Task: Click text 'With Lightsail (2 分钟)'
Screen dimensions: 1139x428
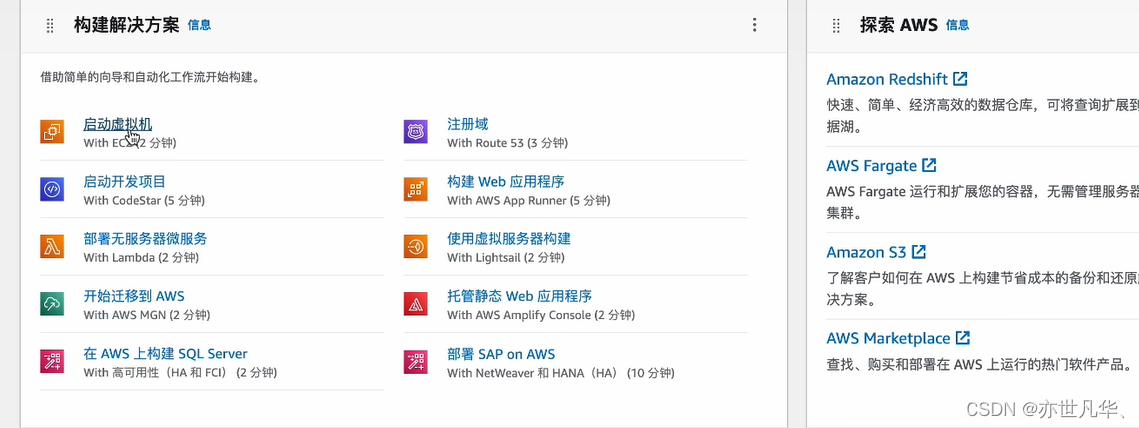Action: coord(508,258)
